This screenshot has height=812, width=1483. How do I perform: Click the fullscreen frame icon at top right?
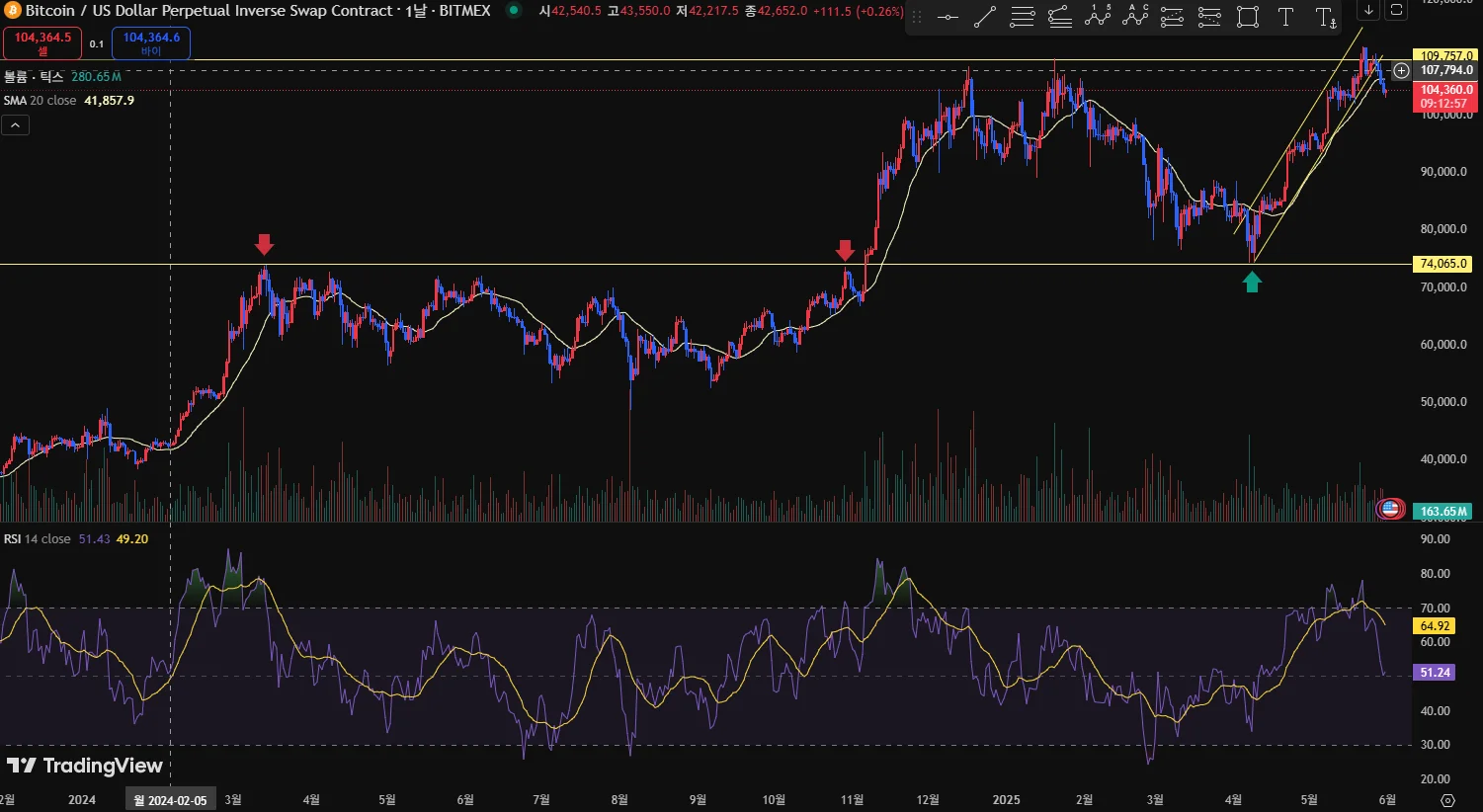(x=1396, y=10)
